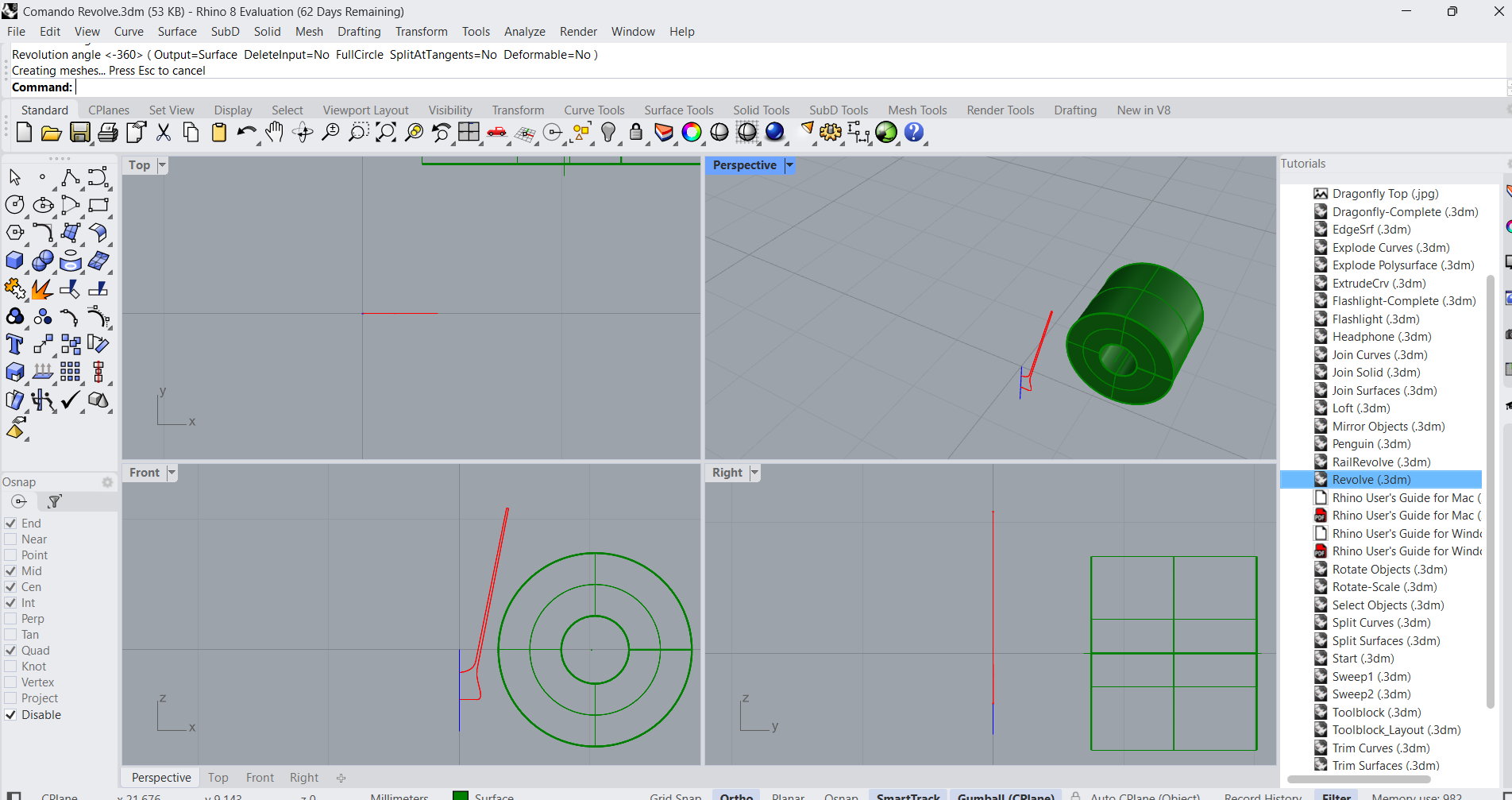This screenshot has width=1512, height=800.
Task: Select the Text object tool
Action: tap(14, 345)
